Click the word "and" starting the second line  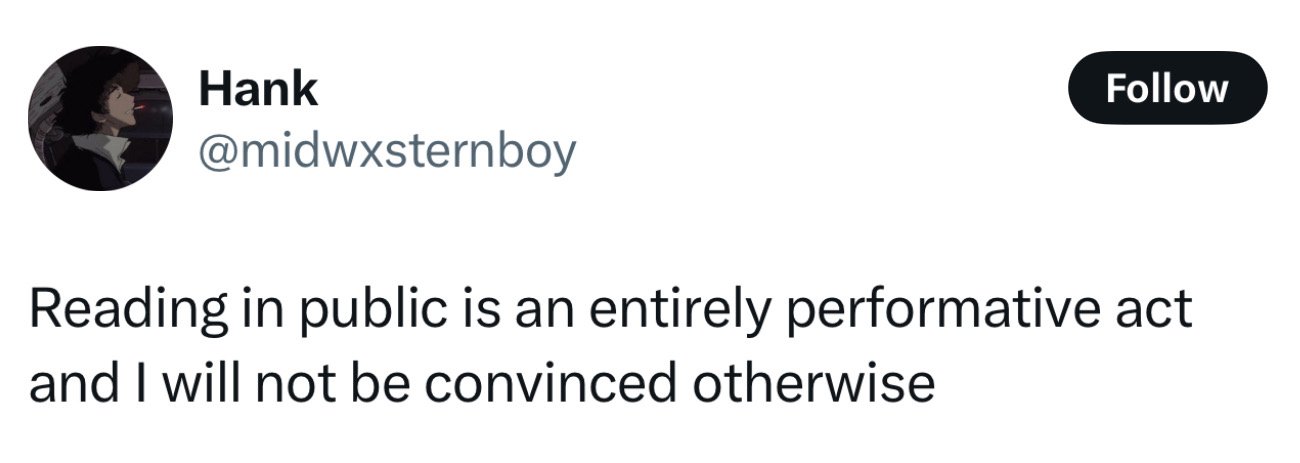point(65,385)
